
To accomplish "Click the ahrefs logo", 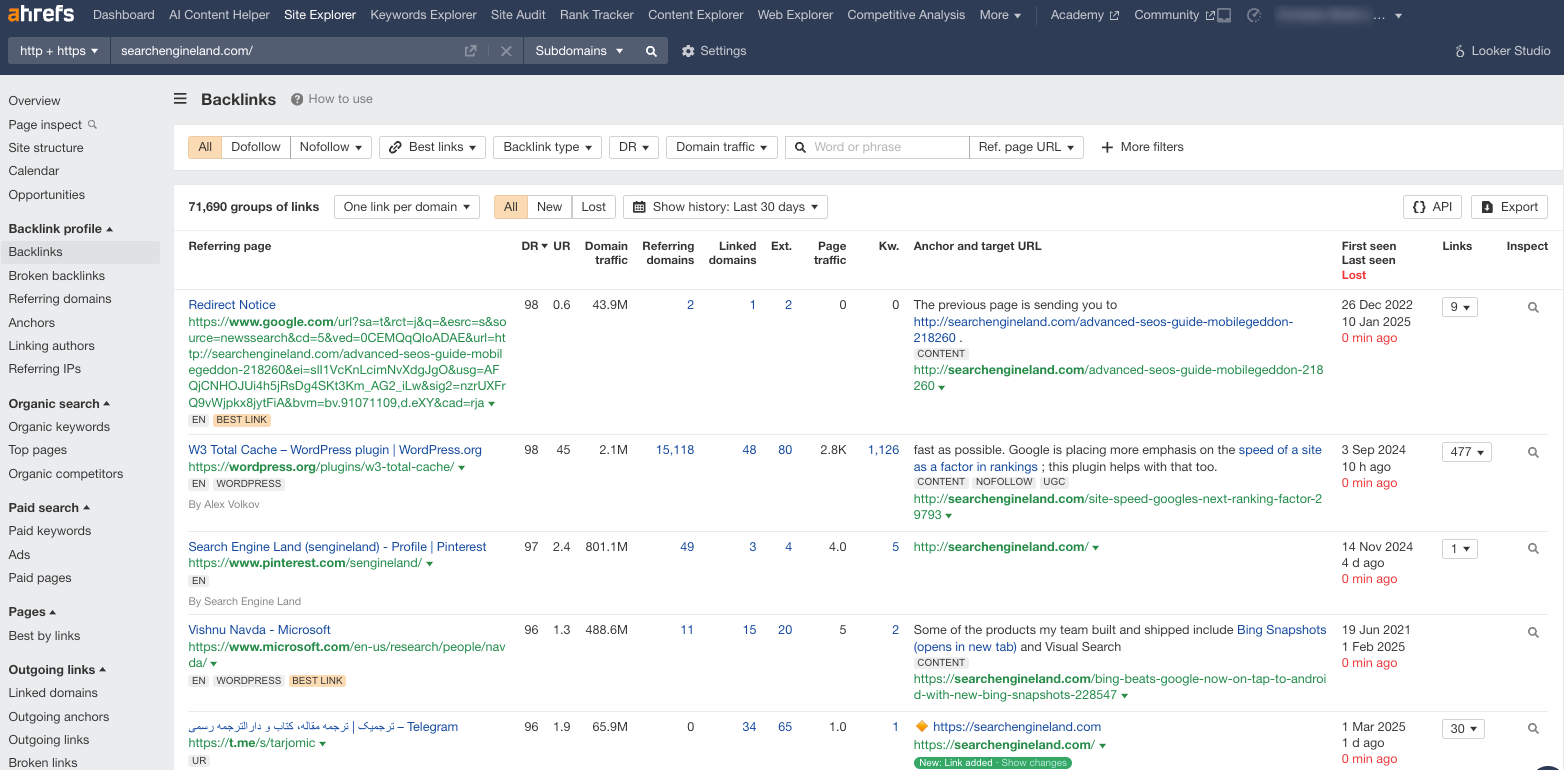I will coord(41,15).
